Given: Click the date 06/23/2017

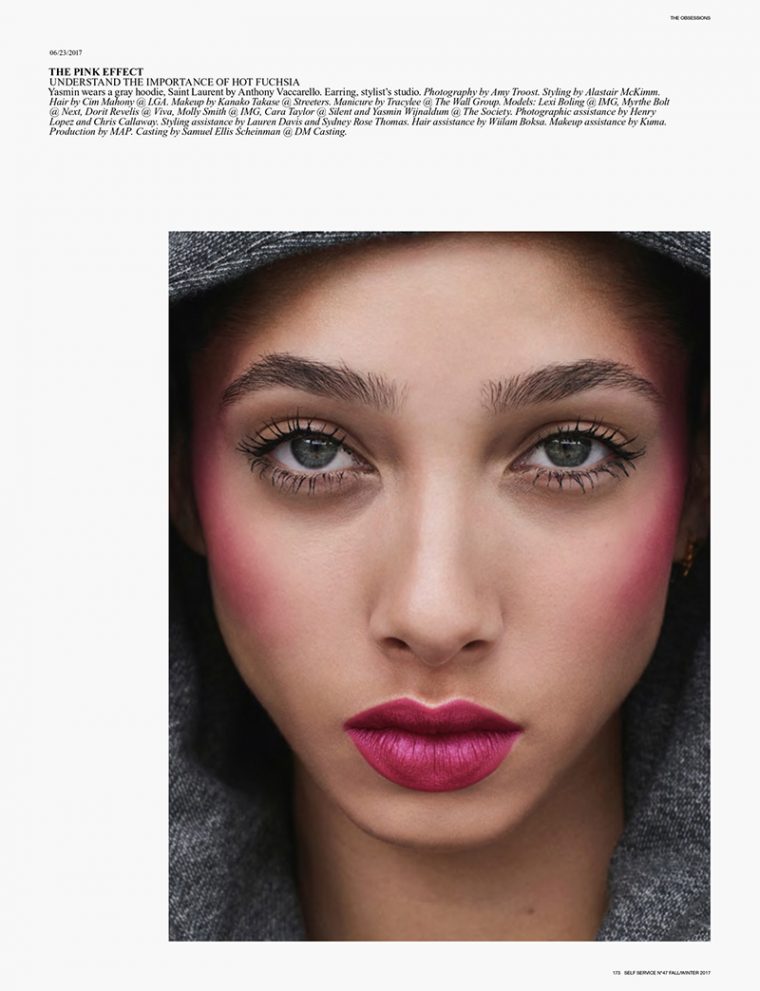Looking at the screenshot, I should [x=65, y=52].
